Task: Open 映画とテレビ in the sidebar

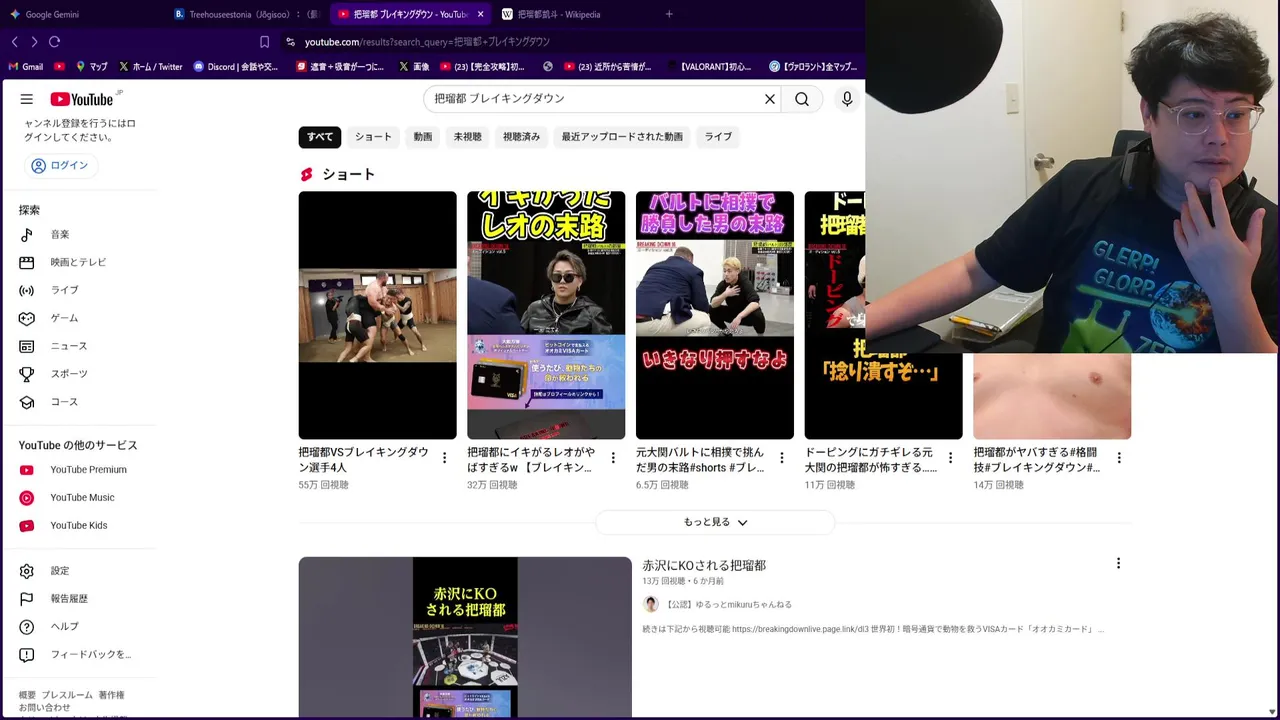Action: [x=80, y=262]
